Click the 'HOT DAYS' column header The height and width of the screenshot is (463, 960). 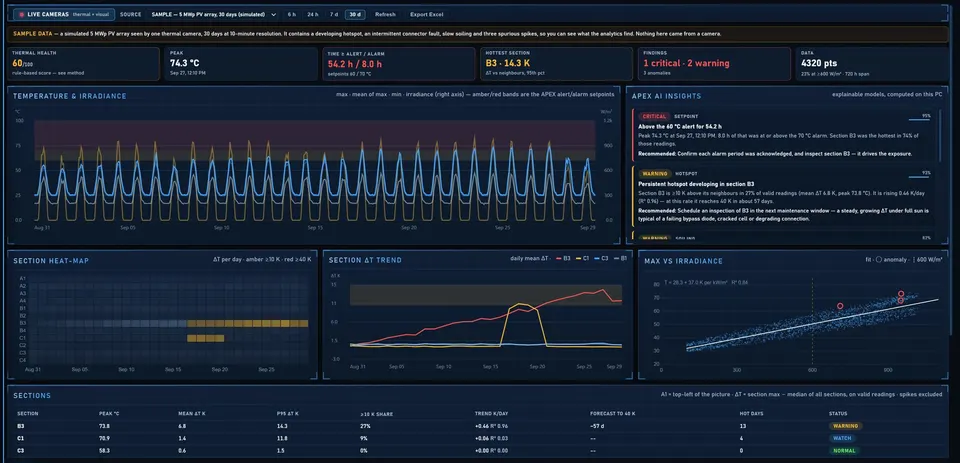pyautogui.click(x=751, y=413)
